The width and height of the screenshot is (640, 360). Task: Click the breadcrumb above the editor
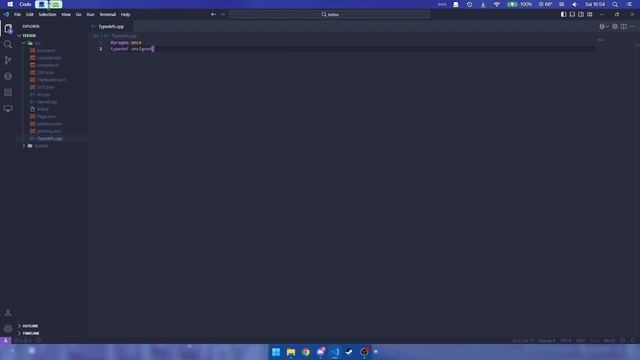point(116,36)
